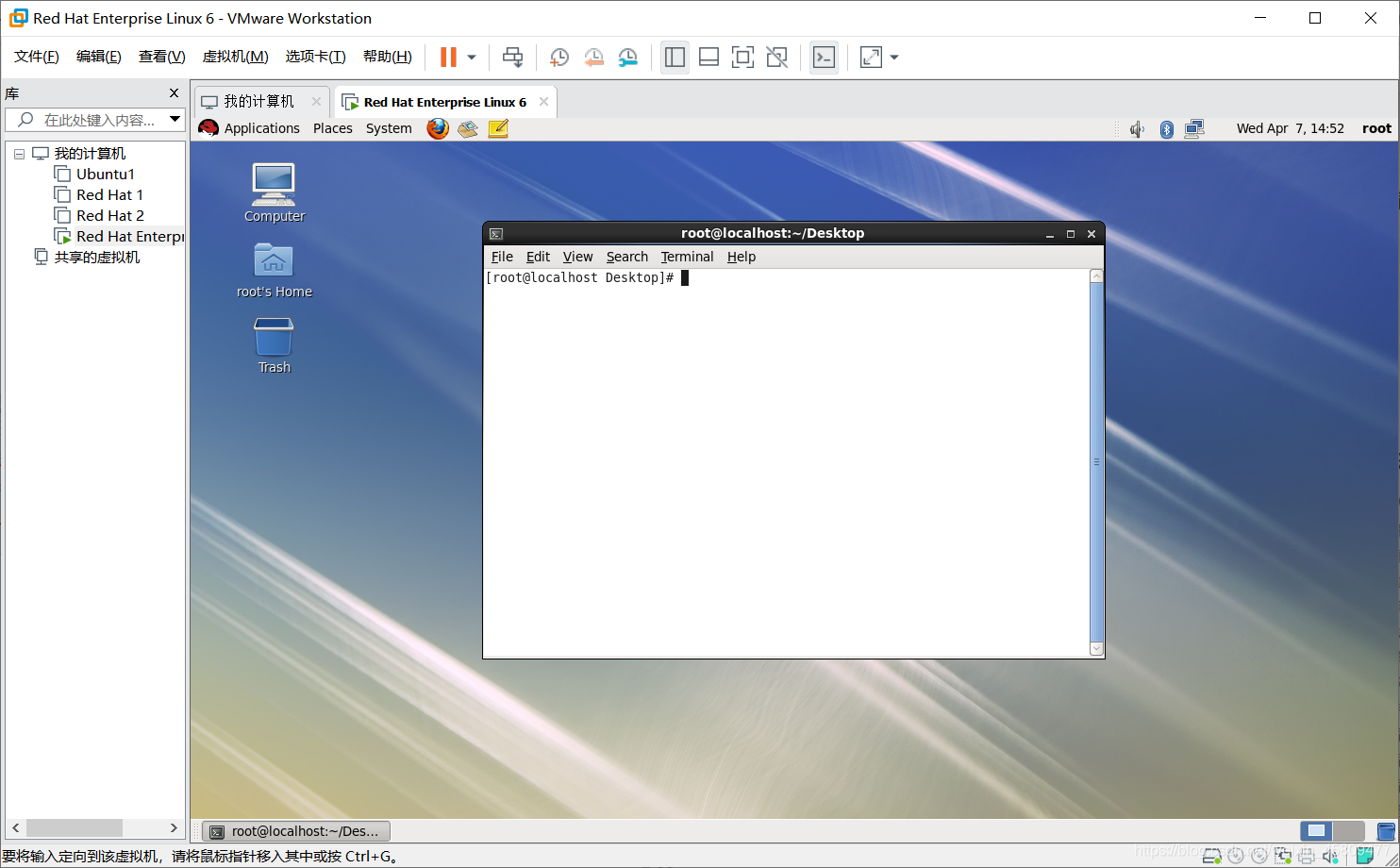Take a snapshot of this virtual machine

tap(558, 58)
